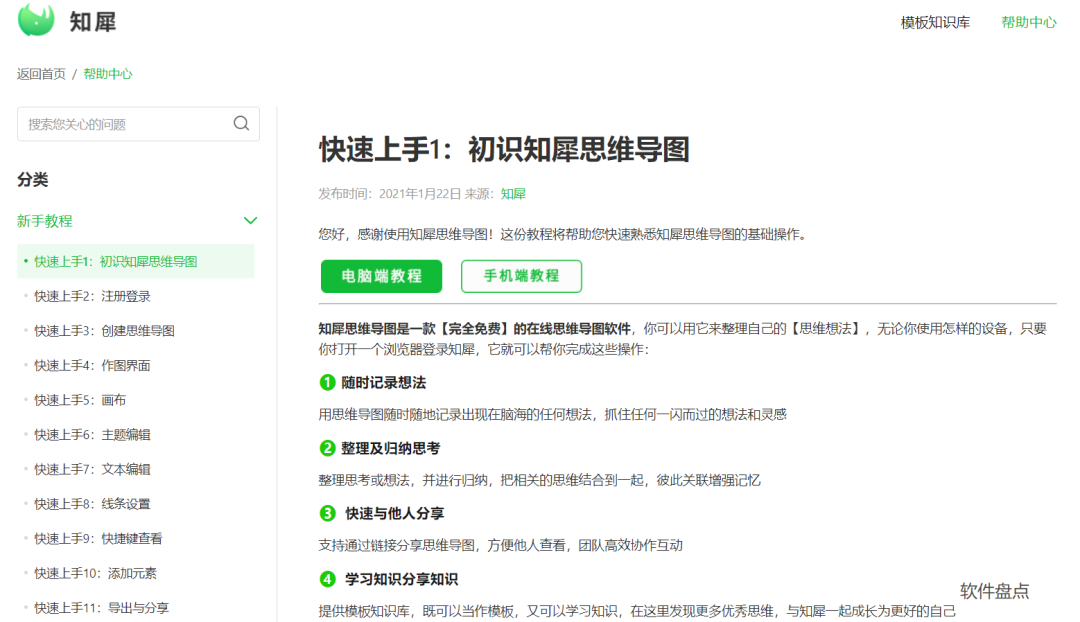Switch to the 电脑端教程 tab
Image resolution: width=1080 pixels, height=622 pixels.
point(382,276)
